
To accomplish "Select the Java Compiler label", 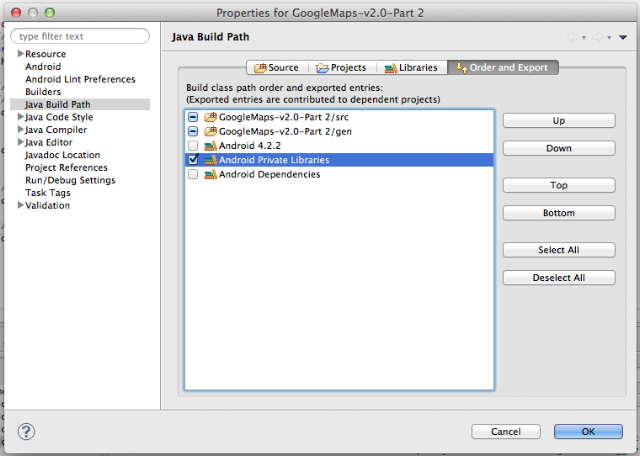I will tap(56, 130).
